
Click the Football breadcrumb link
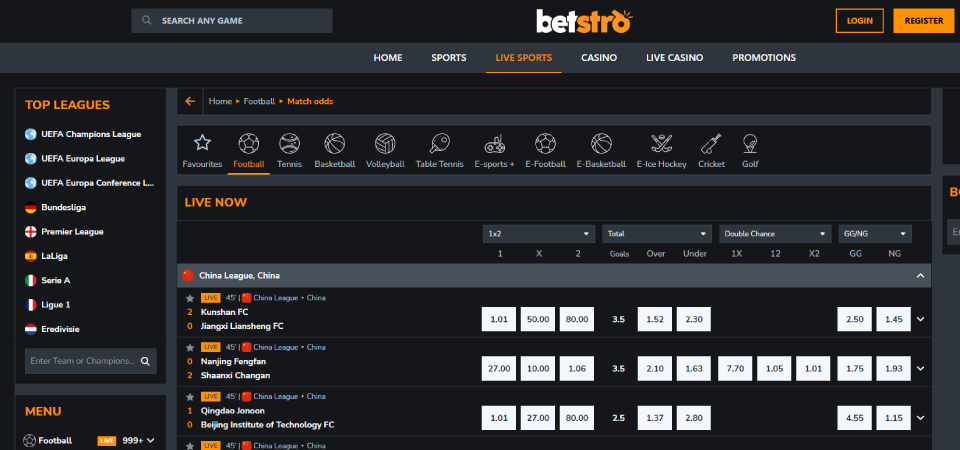pyautogui.click(x=259, y=101)
